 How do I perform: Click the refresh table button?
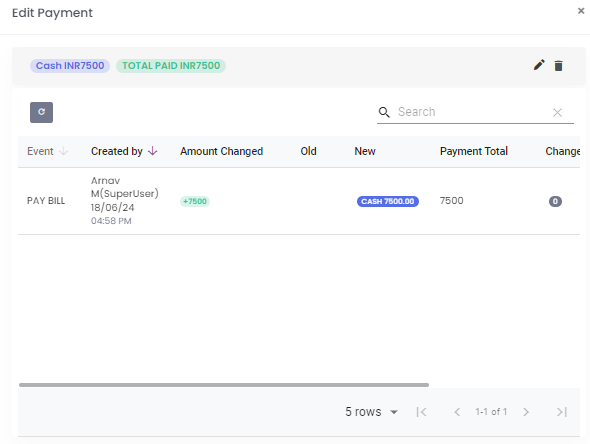coord(41,112)
